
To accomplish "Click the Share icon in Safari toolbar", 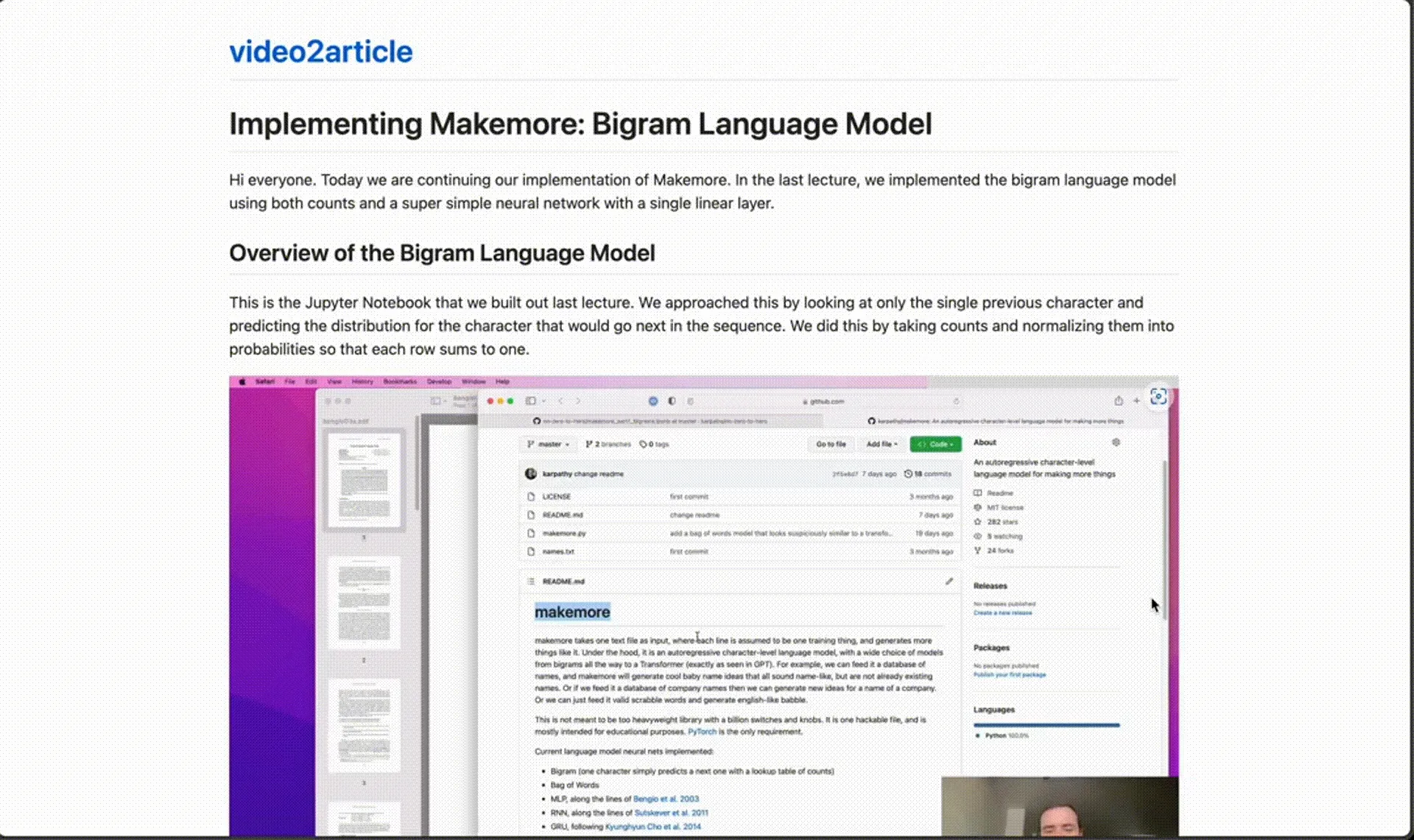I will (1119, 400).
